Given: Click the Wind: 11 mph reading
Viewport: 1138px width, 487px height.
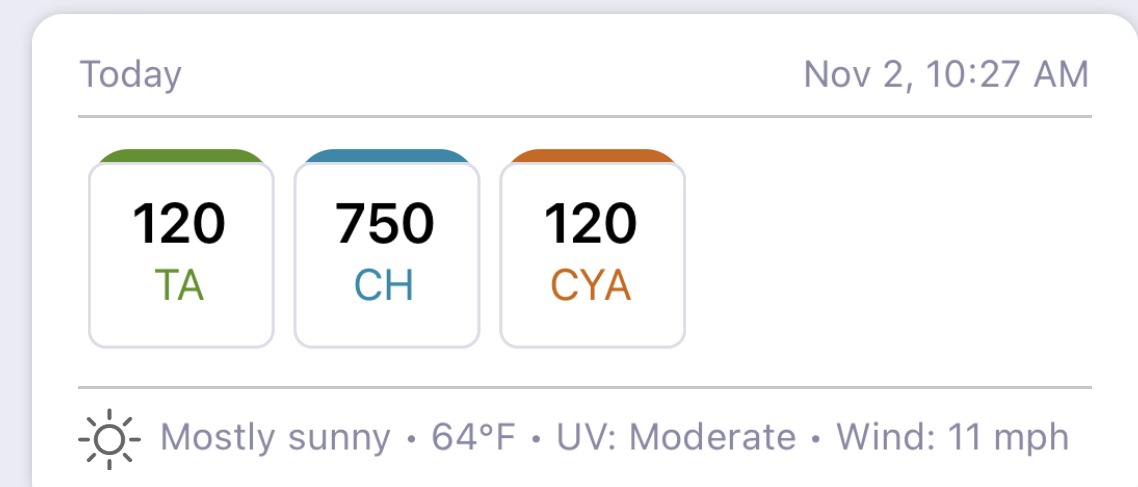Looking at the screenshot, I should 952,438.
